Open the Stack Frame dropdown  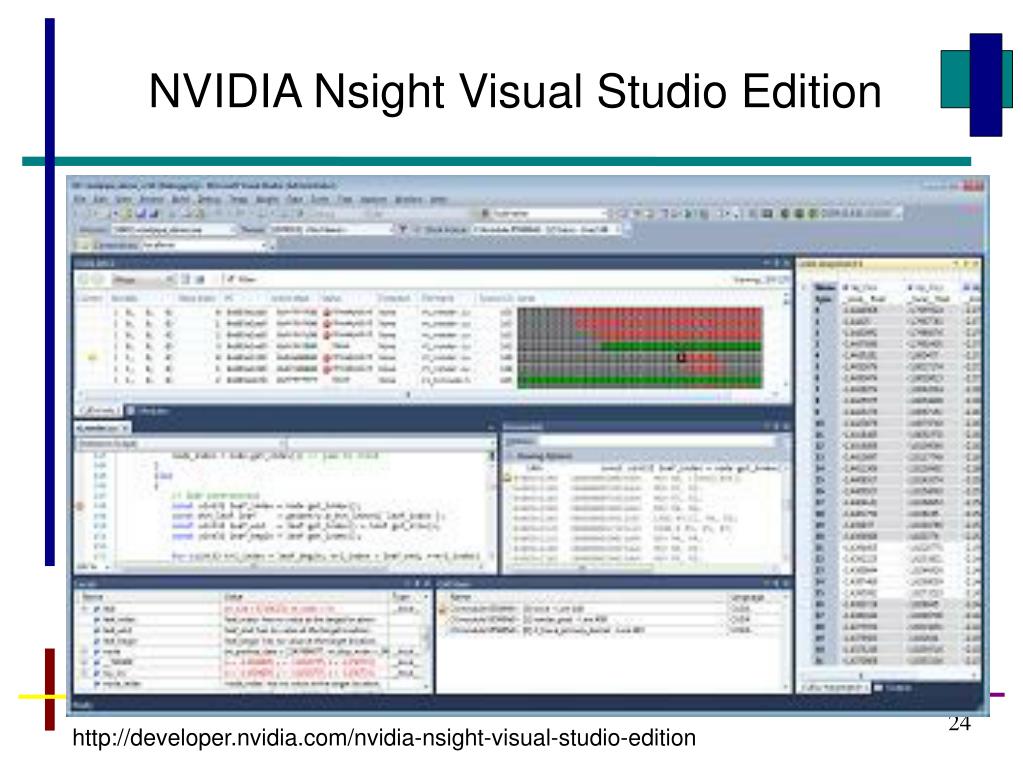pos(548,230)
